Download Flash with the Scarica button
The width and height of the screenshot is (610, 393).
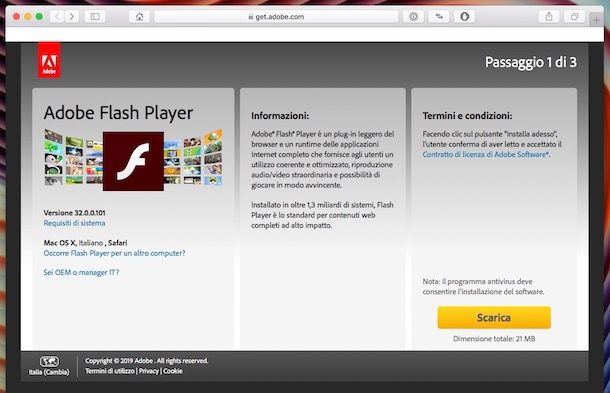494,318
